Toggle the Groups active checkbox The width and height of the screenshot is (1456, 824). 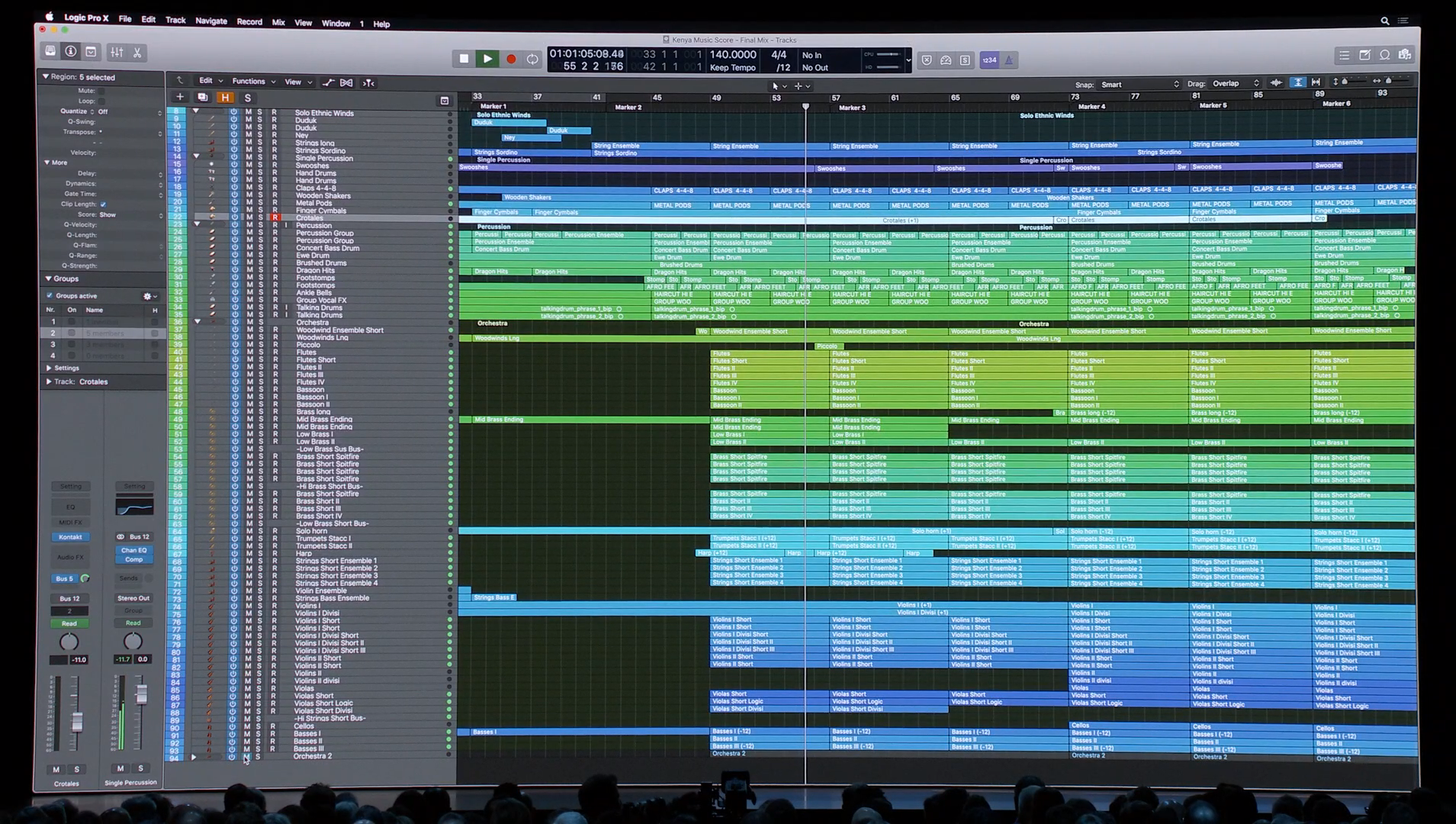50,296
